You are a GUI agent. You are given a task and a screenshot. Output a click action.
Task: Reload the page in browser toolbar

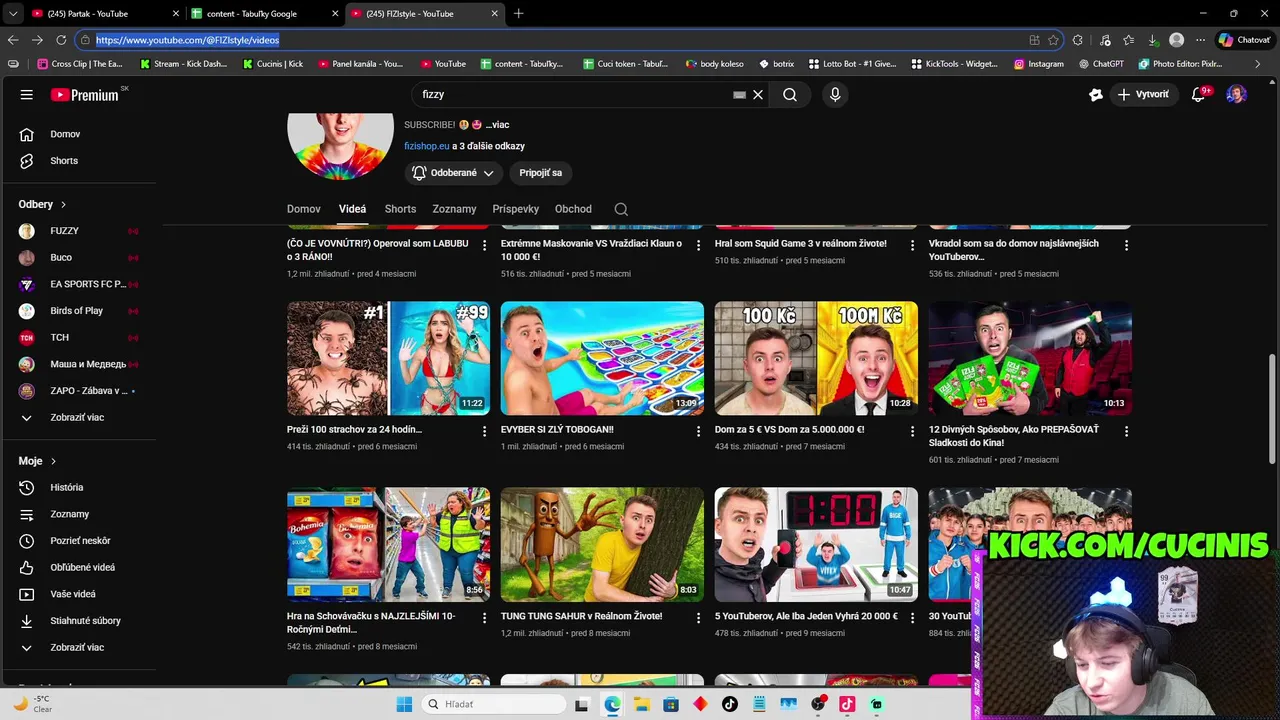(61, 40)
